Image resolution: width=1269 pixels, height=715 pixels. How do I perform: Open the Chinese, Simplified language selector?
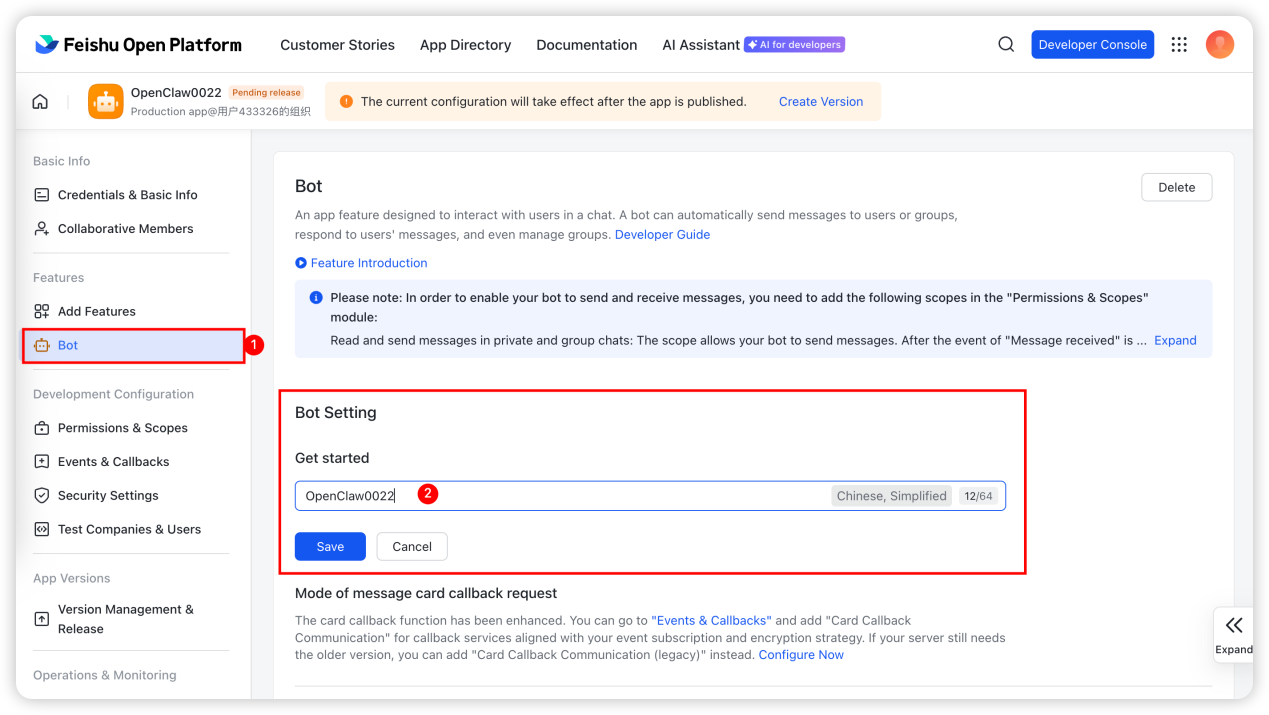coord(891,496)
